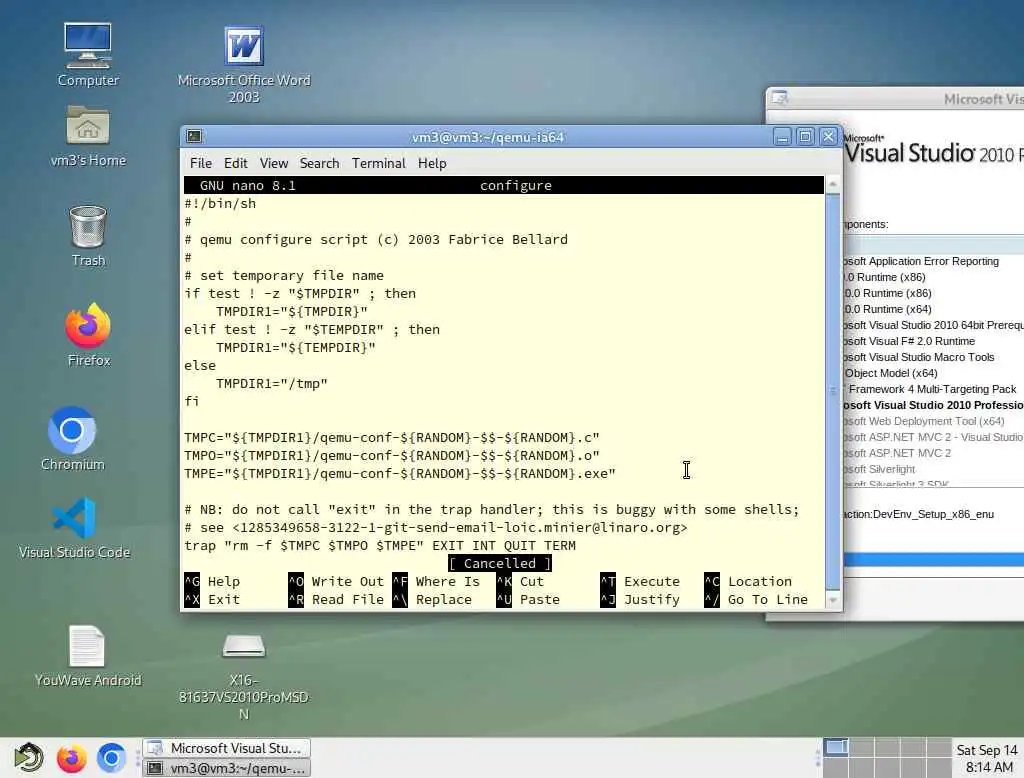Click the trap "rm -f" command line
Viewport: 1024px width, 778px height.
380,545
